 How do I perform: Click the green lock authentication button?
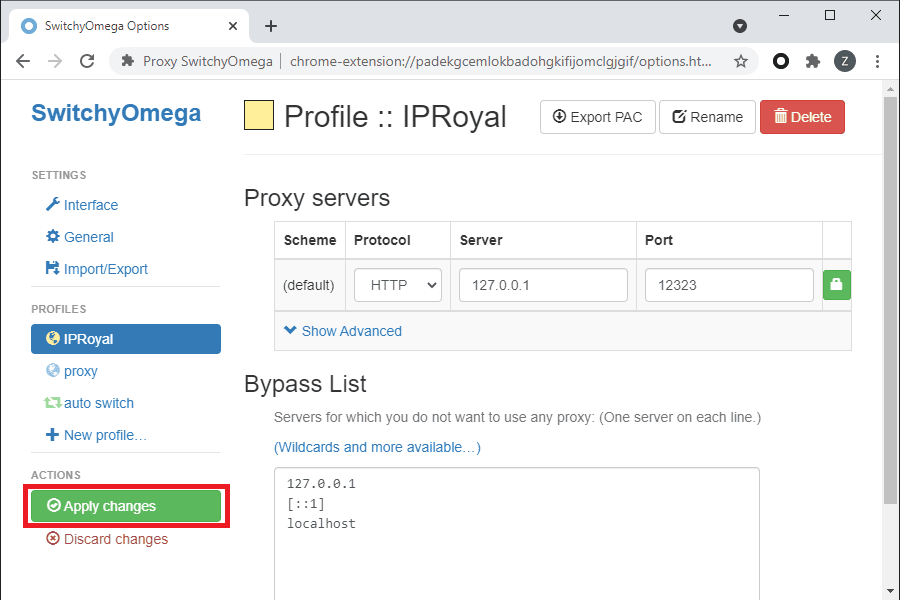836,285
